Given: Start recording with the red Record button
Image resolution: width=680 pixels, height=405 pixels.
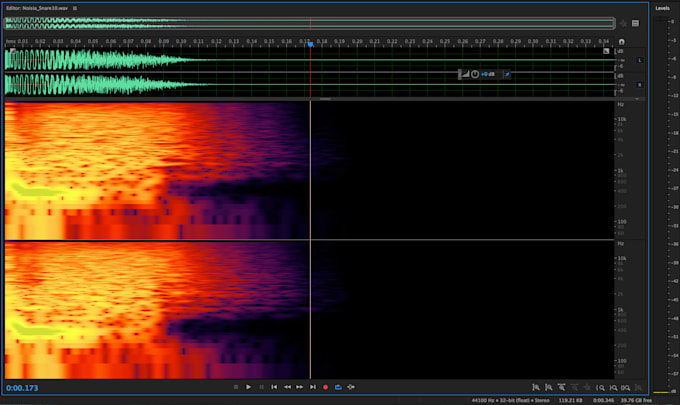Looking at the screenshot, I should (x=326, y=387).
